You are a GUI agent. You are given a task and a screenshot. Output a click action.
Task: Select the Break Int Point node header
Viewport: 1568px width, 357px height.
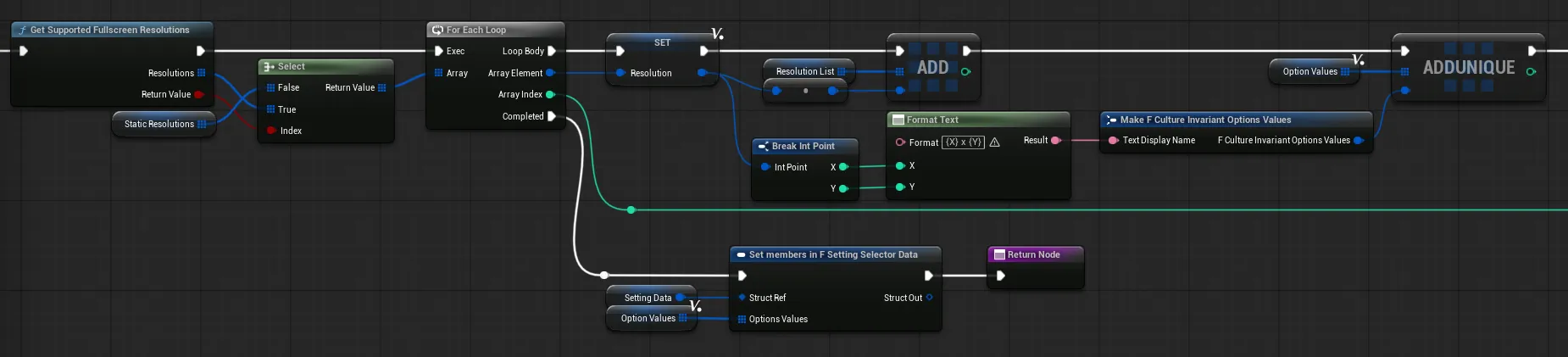[x=804, y=146]
